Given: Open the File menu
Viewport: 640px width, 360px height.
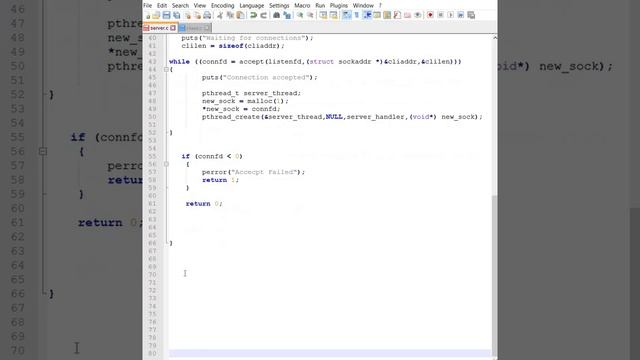Looking at the screenshot, I should 148,5.
